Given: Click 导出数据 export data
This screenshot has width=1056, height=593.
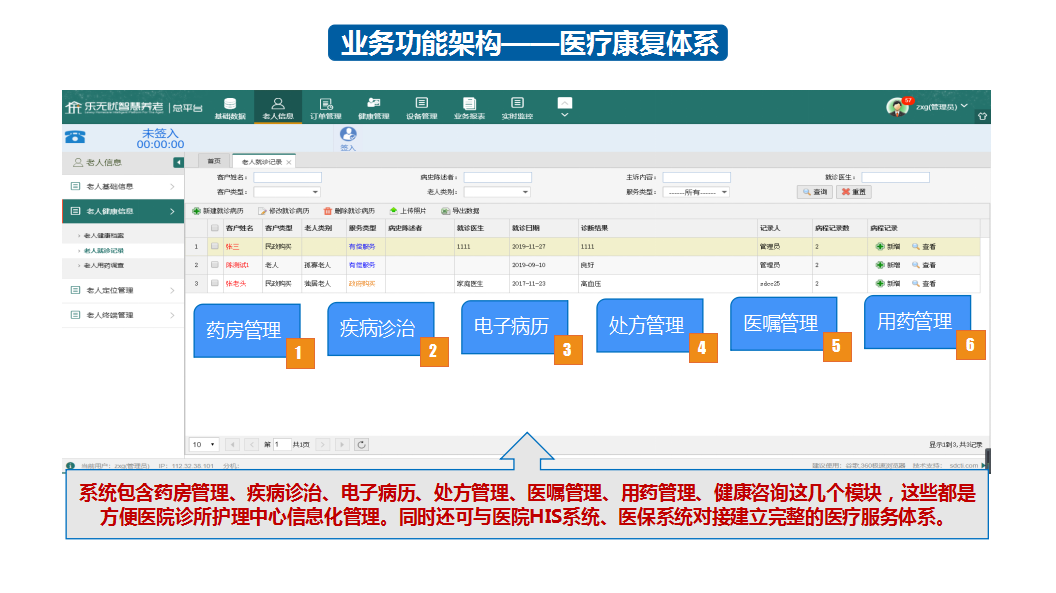Looking at the screenshot, I should tap(460, 211).
